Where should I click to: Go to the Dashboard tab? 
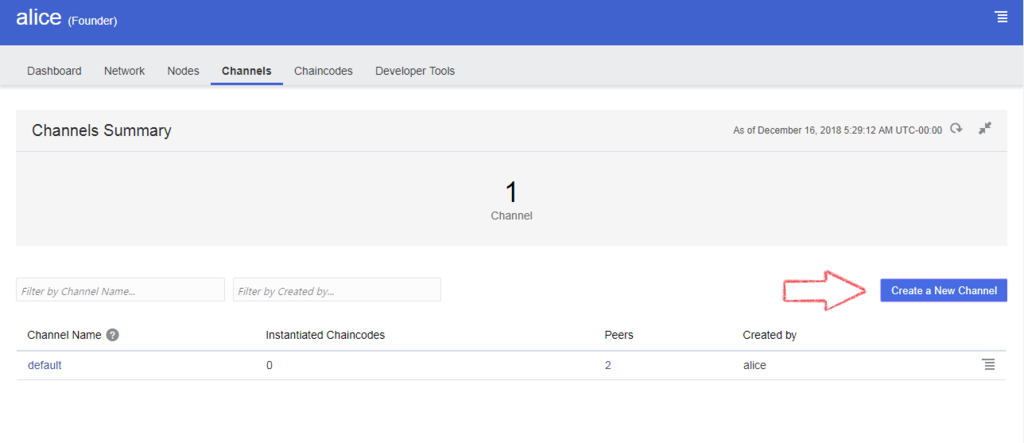click(54, 71)
